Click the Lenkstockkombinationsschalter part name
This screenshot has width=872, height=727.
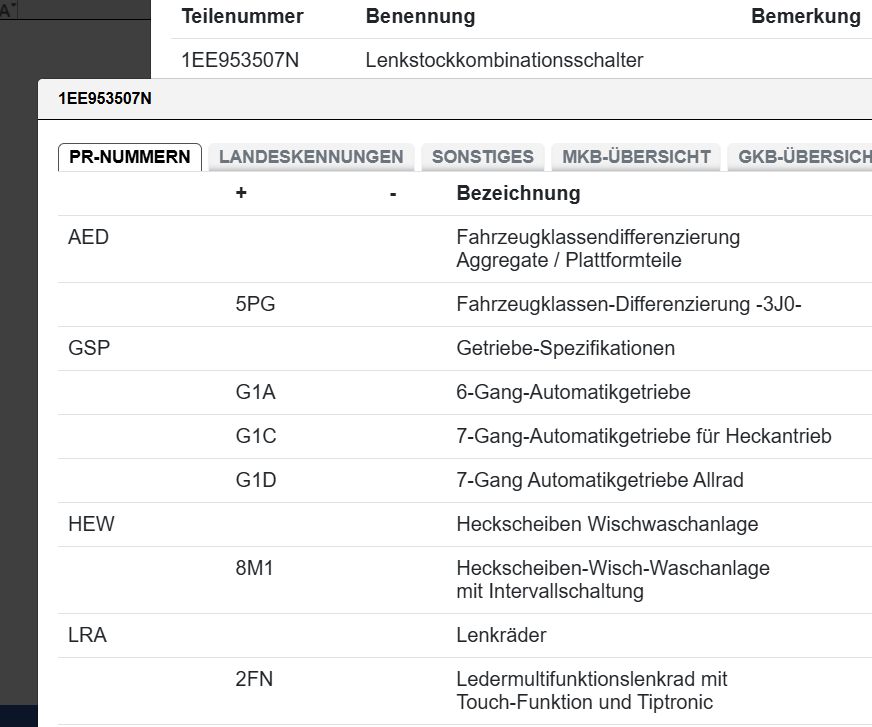point(504,60)
